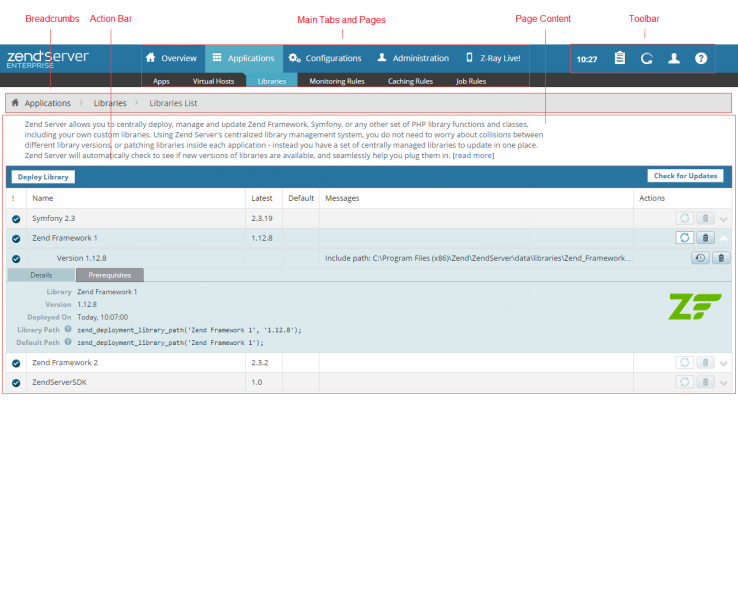
Task: Click the update icon for Zend Framework 1
Action: (x=684, y=238)
